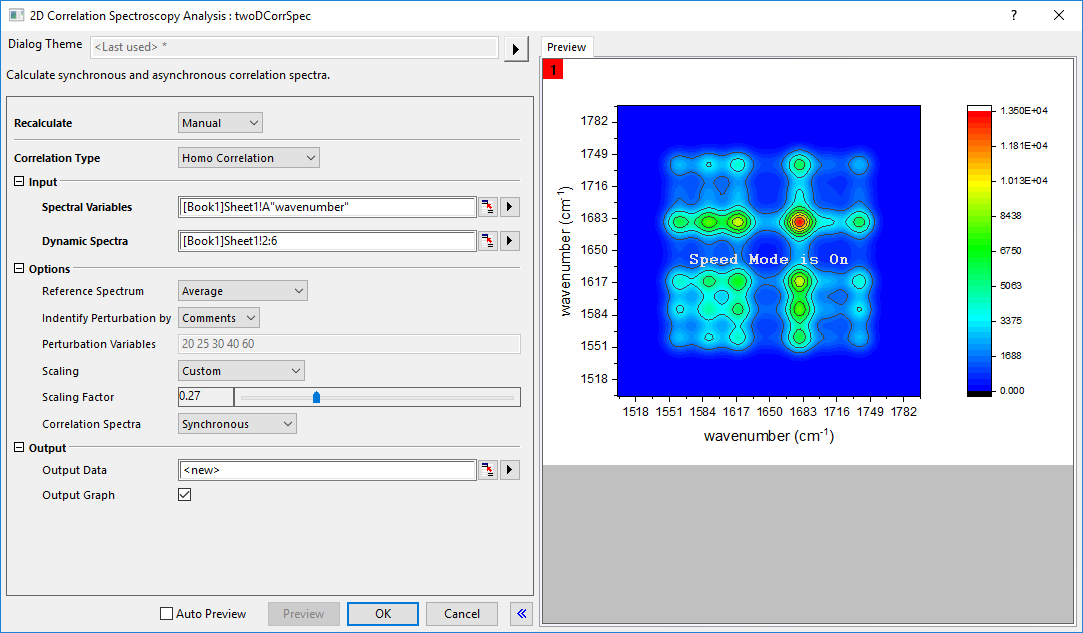The height and width of the screenshot is (633, 1083).
Task: Click the Scaling Factor slider handle
Action: click(316, 397)
